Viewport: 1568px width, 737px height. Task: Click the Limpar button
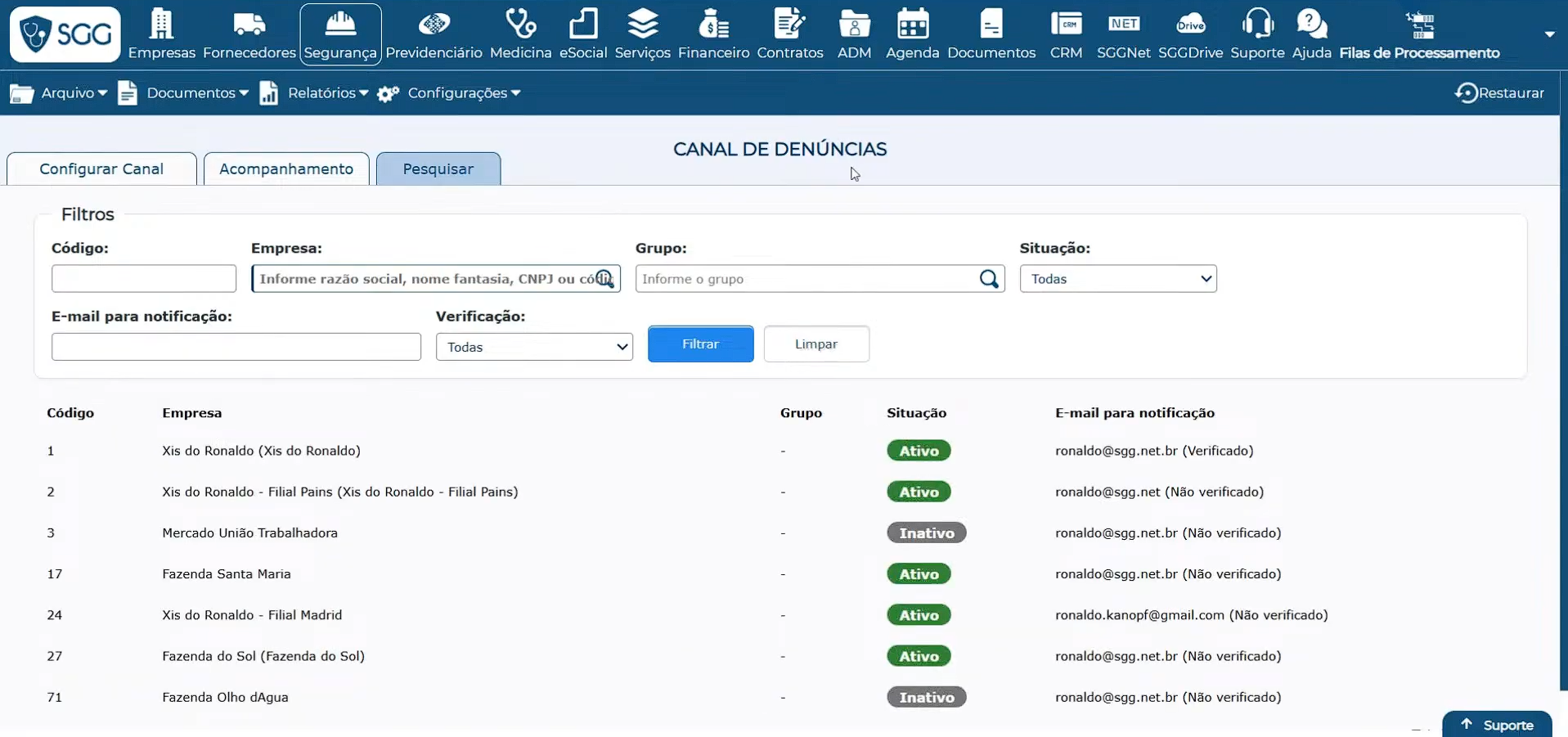[x=816, y=344]
